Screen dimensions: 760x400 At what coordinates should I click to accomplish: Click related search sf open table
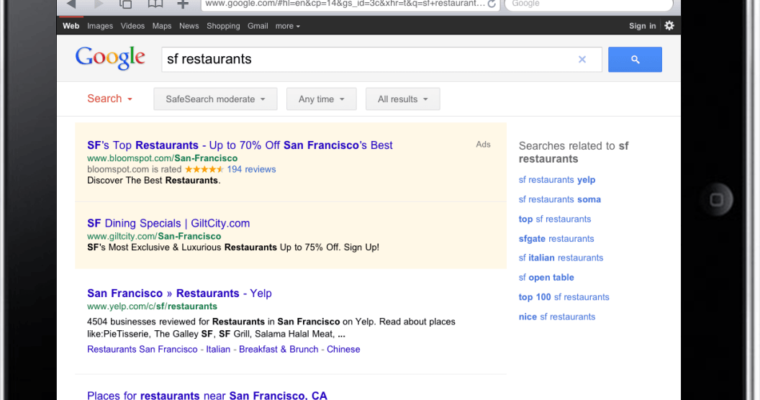coord(546,277)
